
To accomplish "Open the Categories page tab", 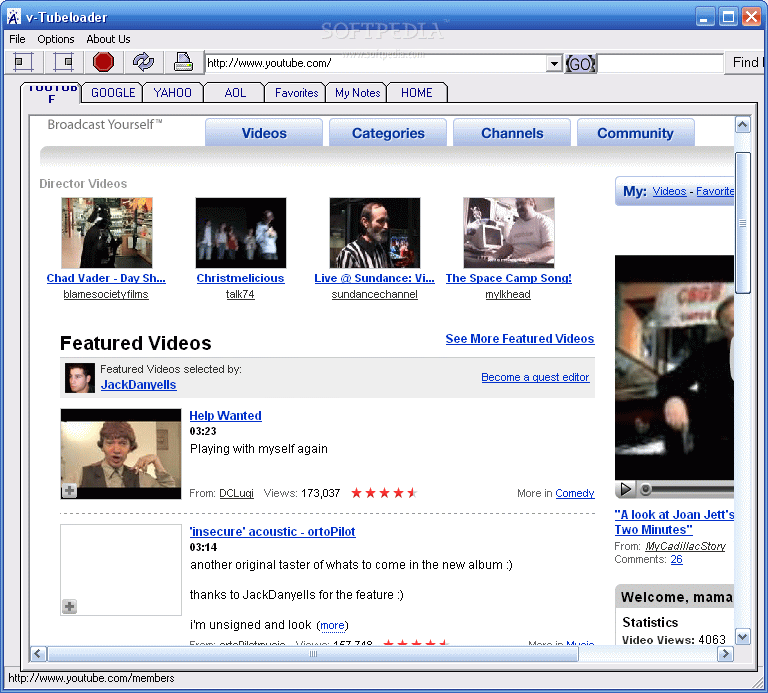I will pyautogui.click(x=388, y=133).
